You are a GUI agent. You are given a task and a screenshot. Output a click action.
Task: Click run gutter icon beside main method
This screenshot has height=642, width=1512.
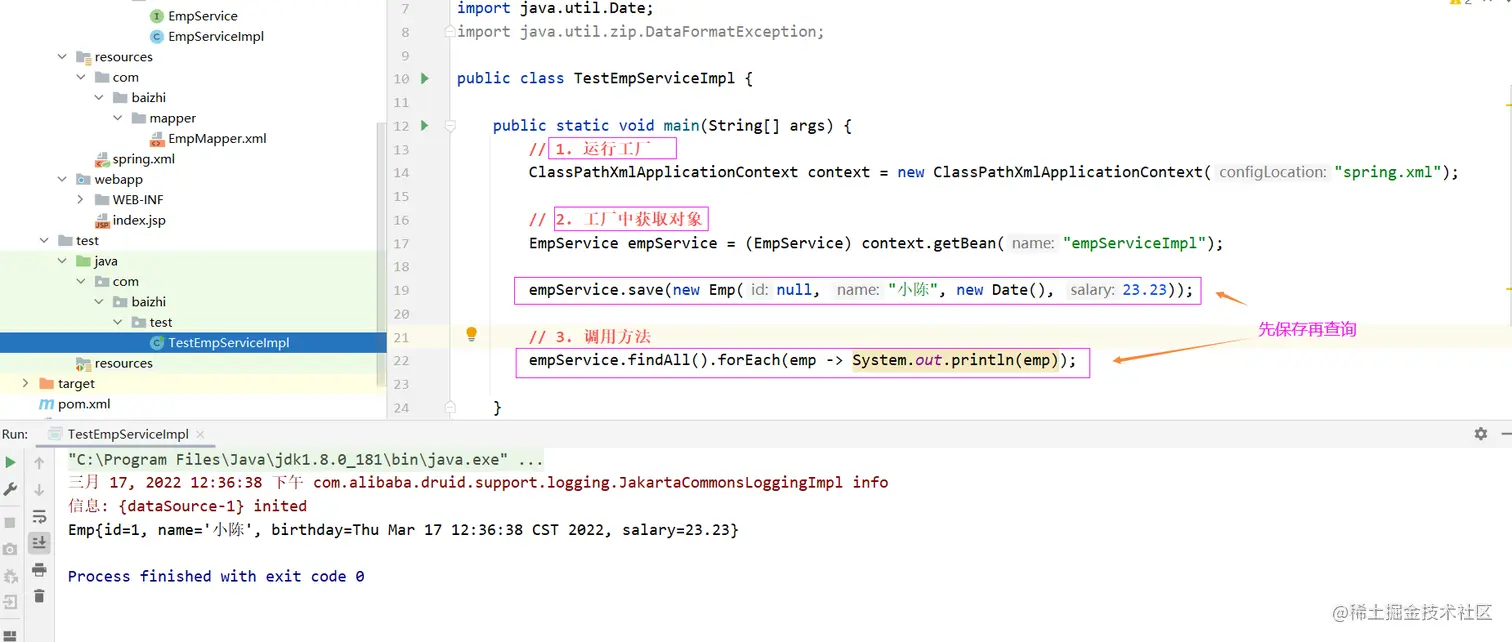pos(425,125)
